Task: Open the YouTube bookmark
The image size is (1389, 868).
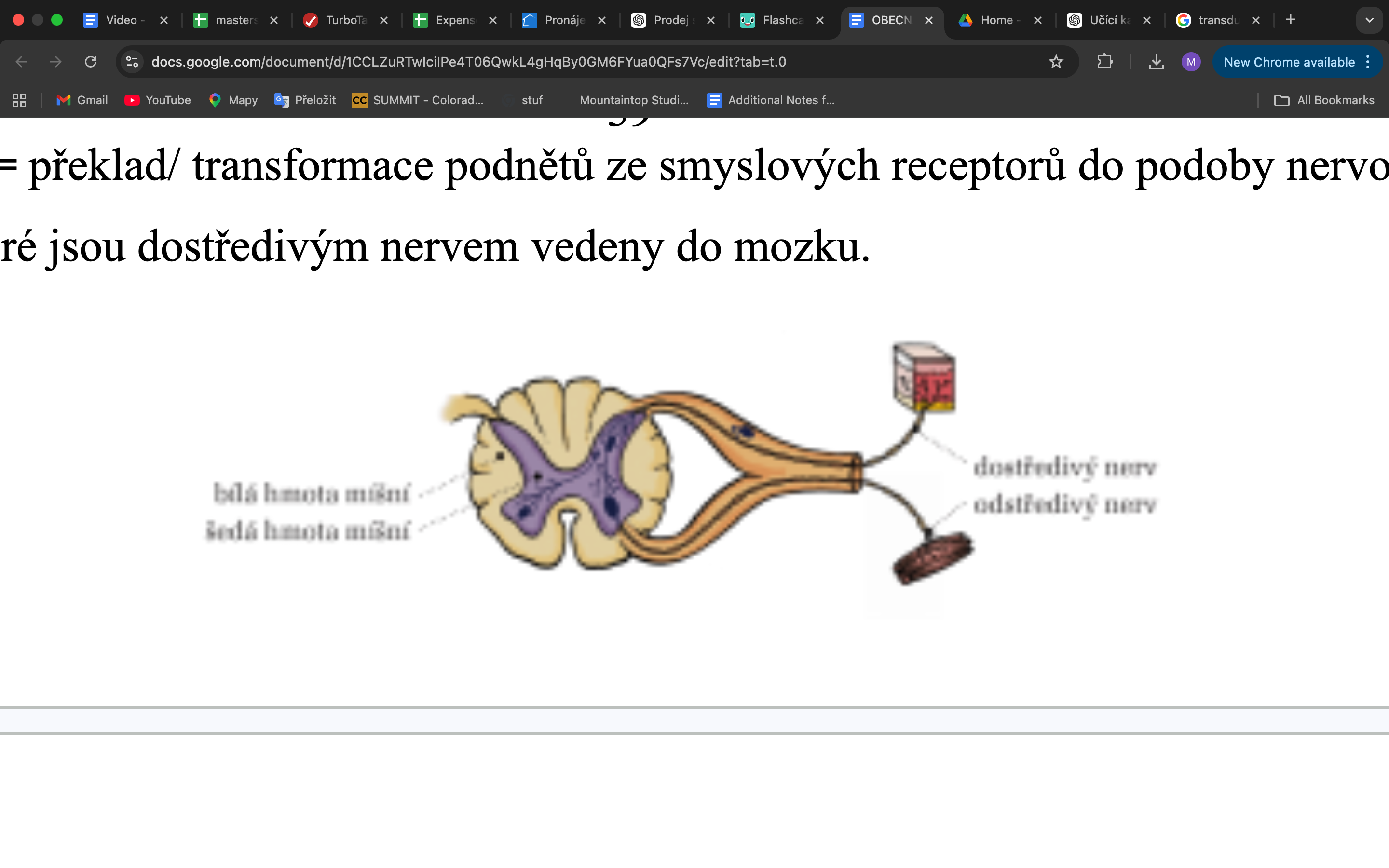Action: (157, 100)
